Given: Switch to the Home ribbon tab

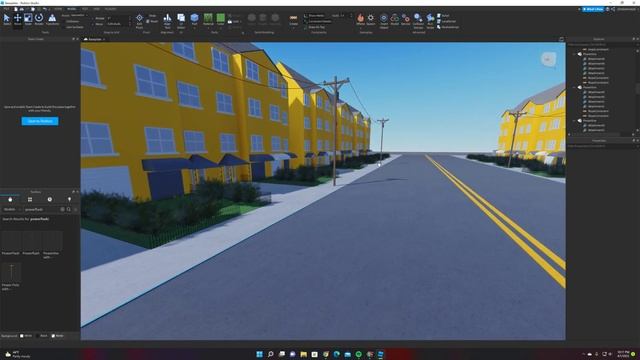Looking at the screenshot, I should [58, 9].
